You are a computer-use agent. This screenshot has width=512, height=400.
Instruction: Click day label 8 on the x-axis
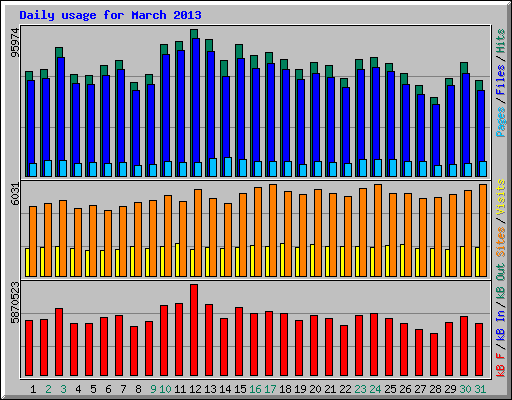tap(138, 389)
